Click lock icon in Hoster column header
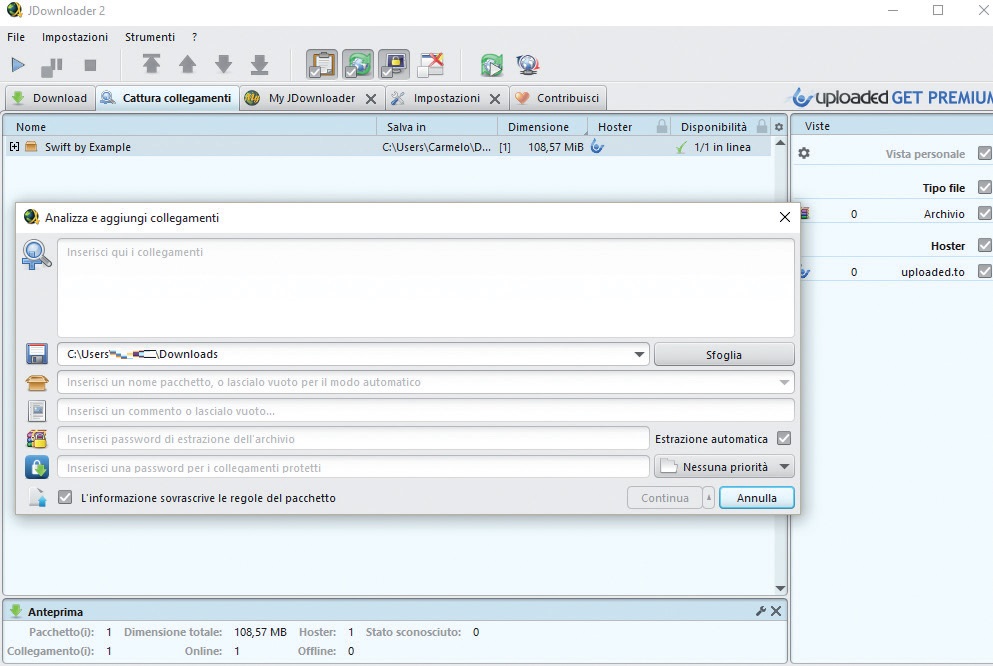 click(662, 126)
